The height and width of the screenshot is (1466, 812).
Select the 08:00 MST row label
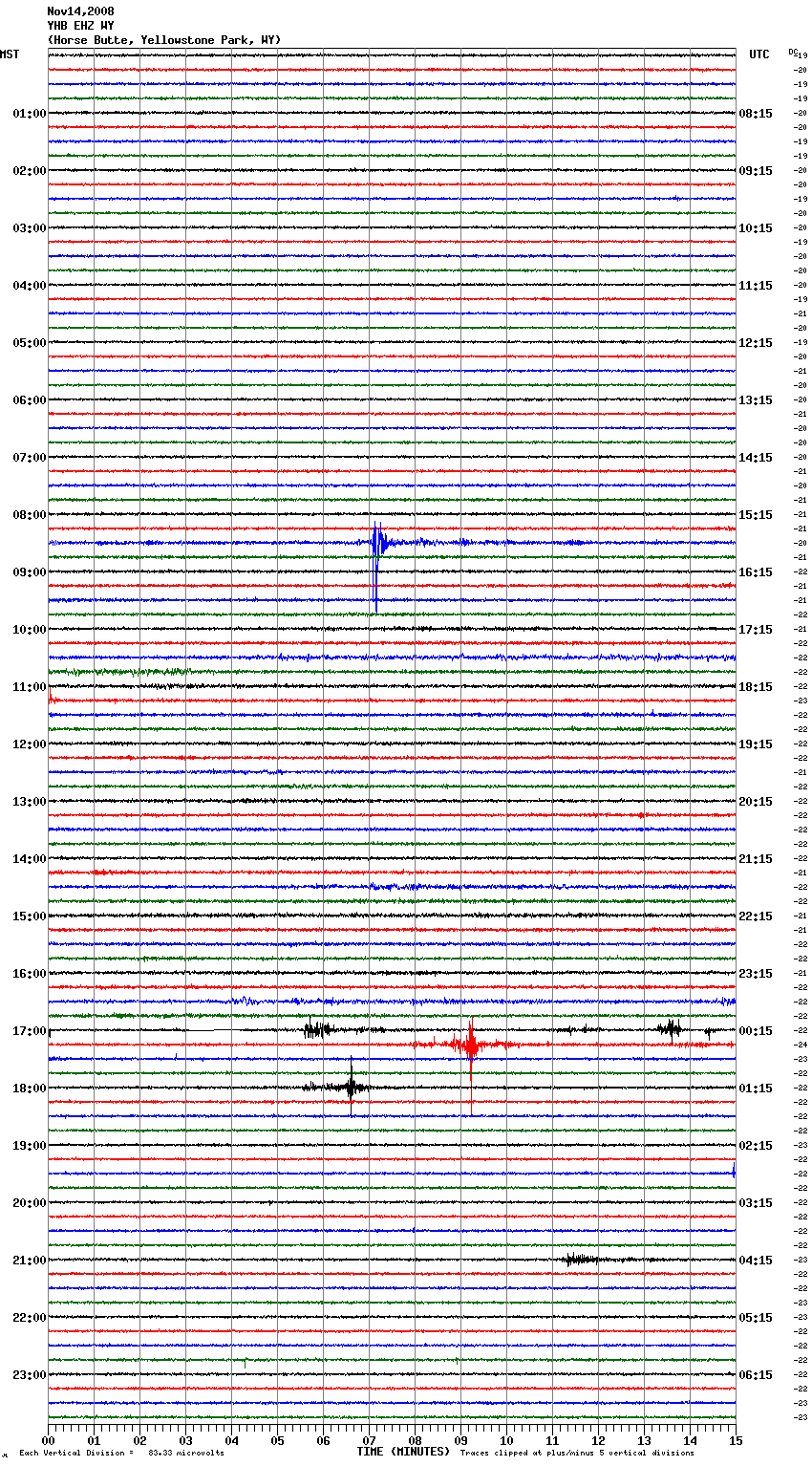29,515
